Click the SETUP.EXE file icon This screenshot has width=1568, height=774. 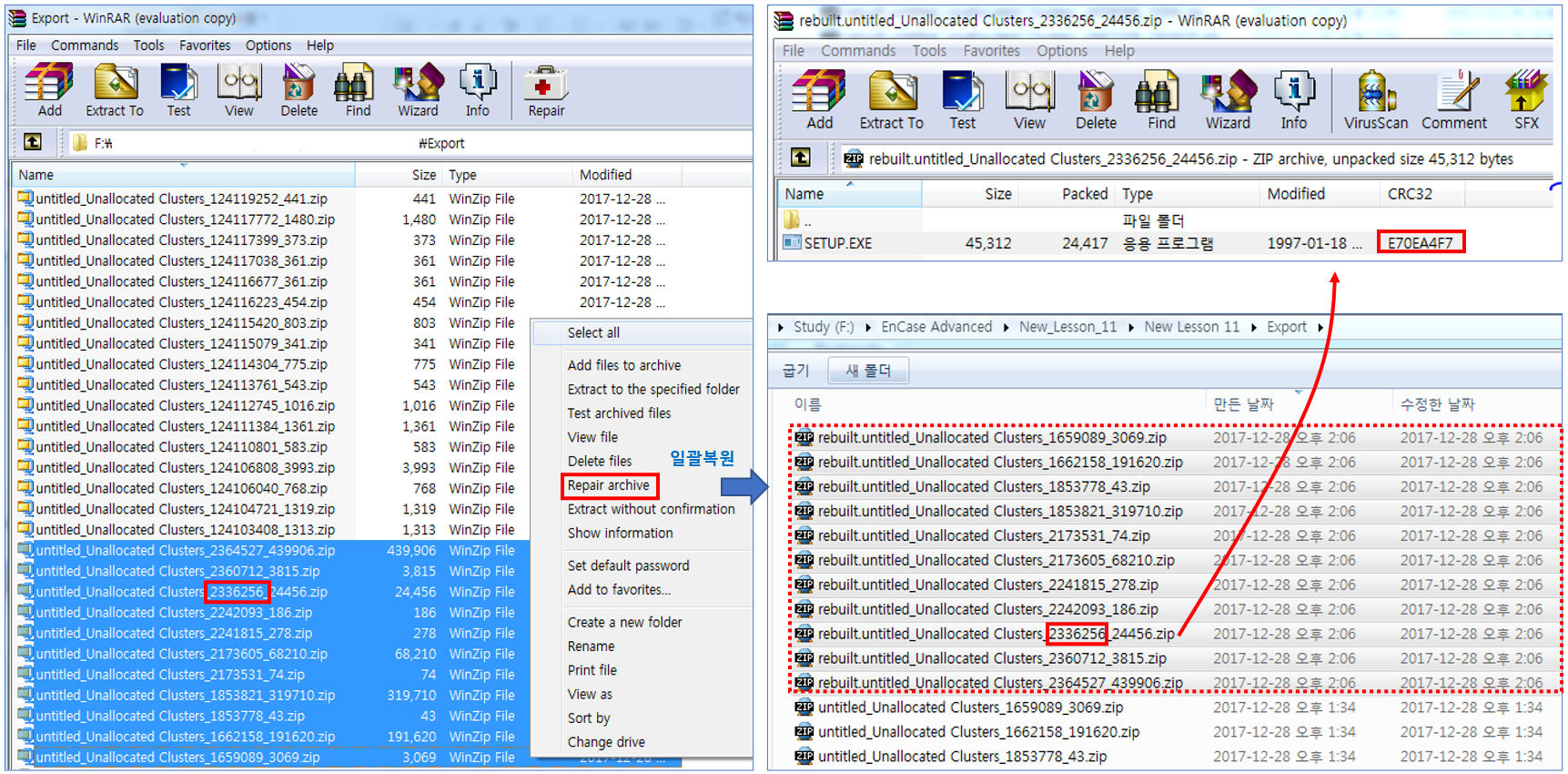pyautogui.click(x=792, y=243)
